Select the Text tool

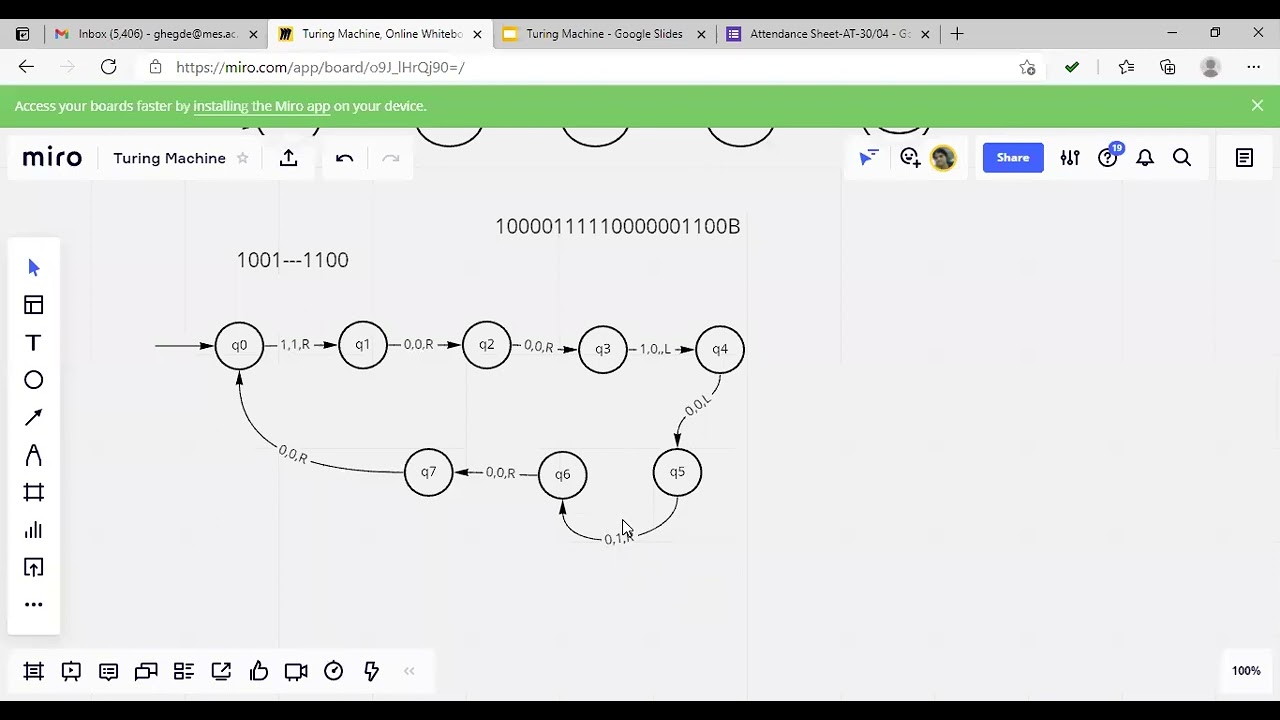34,343
